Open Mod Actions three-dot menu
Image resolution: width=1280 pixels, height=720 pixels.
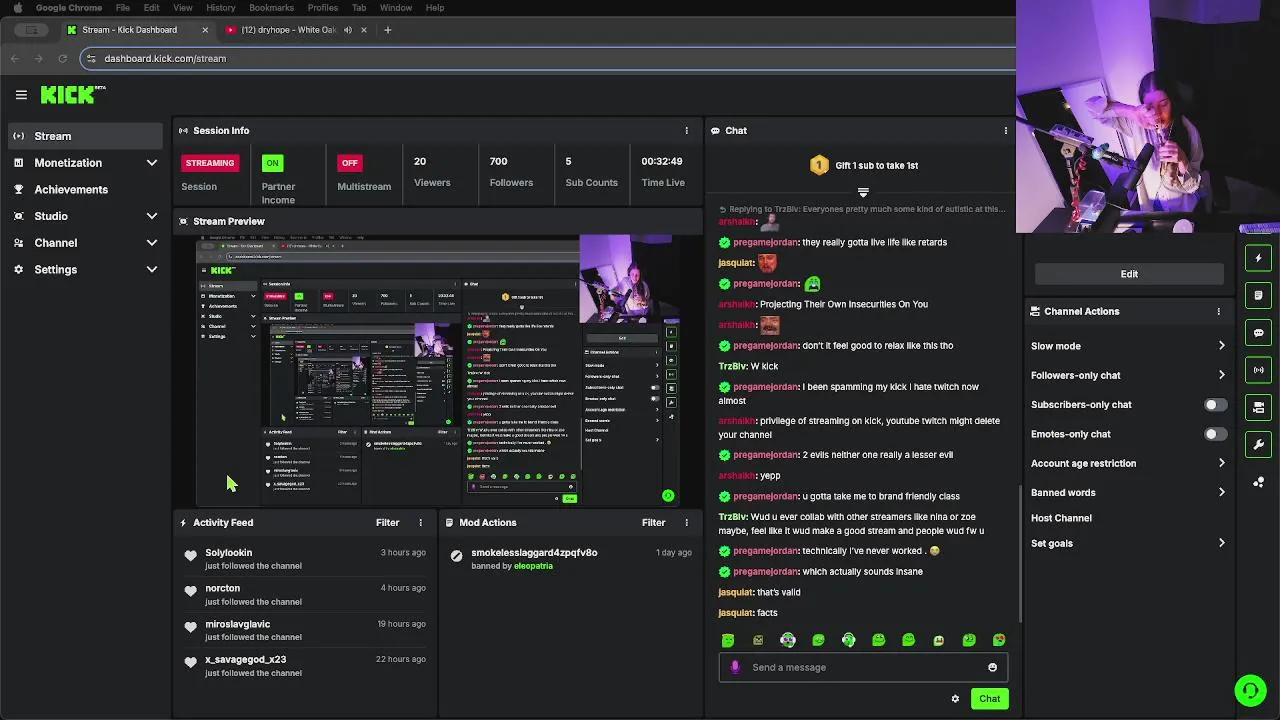[x=686, y=523]
